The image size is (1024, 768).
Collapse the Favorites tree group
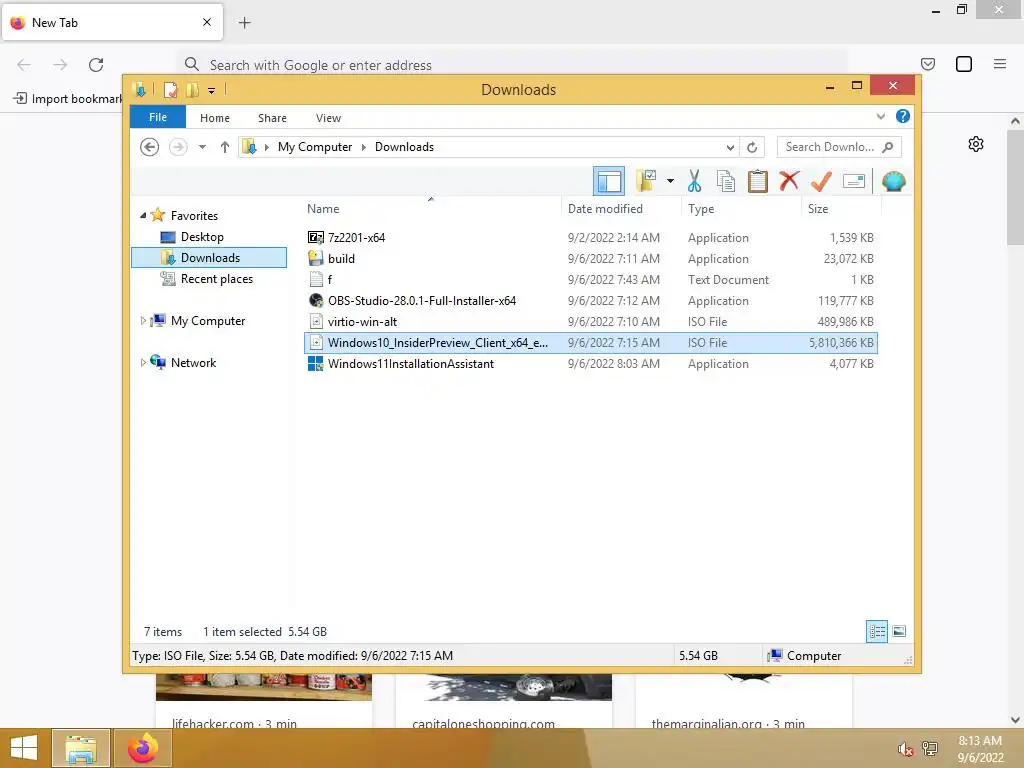(x=143, y=215)
